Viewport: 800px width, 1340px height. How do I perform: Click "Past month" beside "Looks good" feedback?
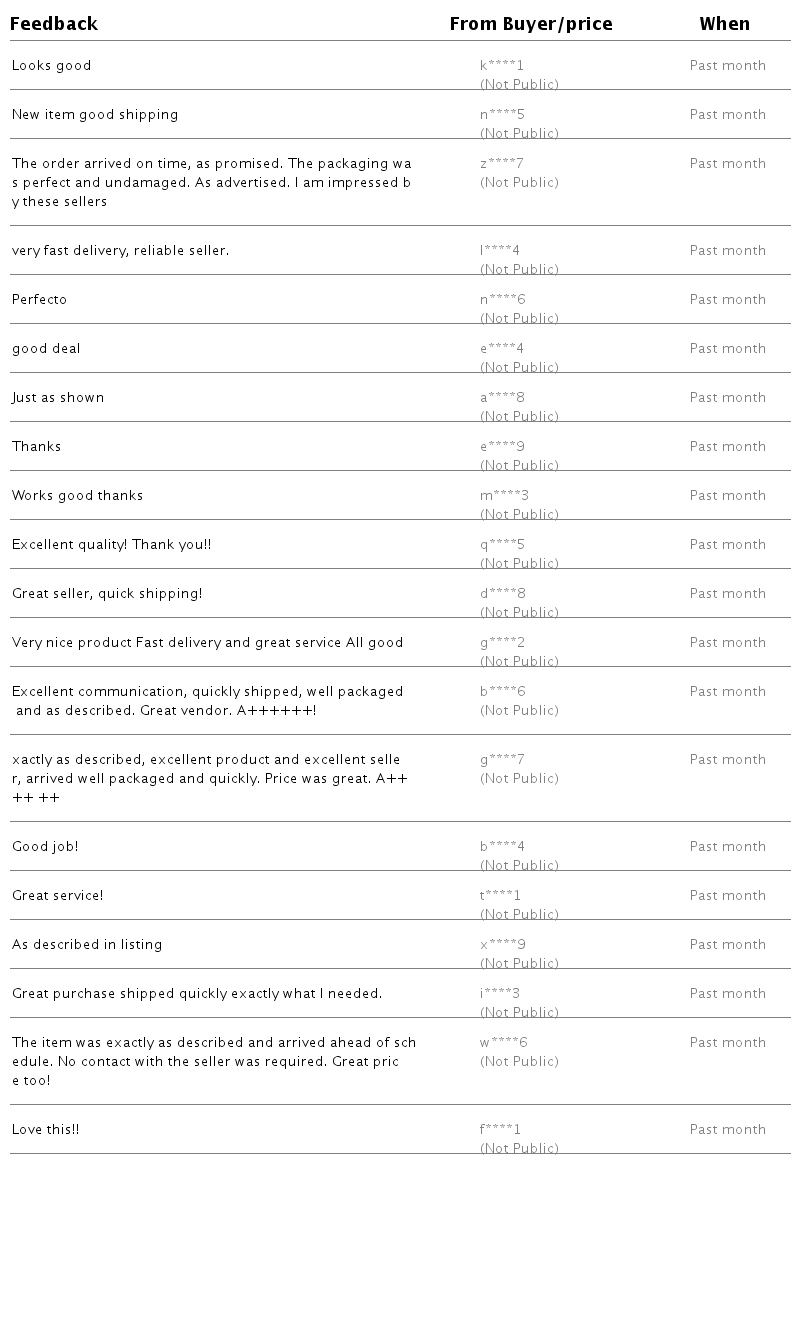(727, 66)
